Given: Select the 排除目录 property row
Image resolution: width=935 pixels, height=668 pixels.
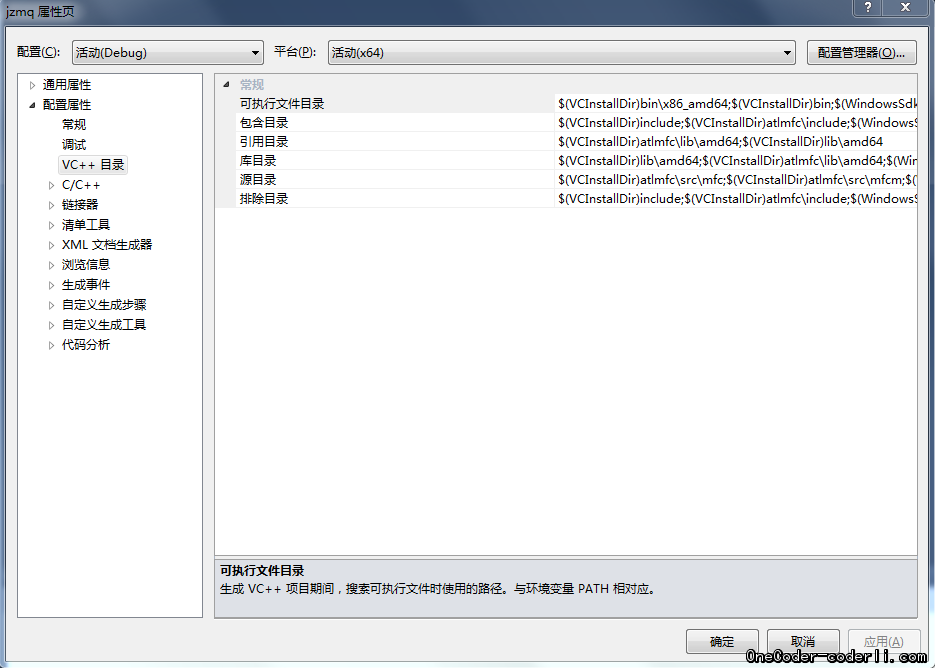Looking at the screenshot, I should pyautogui.click(x=264, y=199).
